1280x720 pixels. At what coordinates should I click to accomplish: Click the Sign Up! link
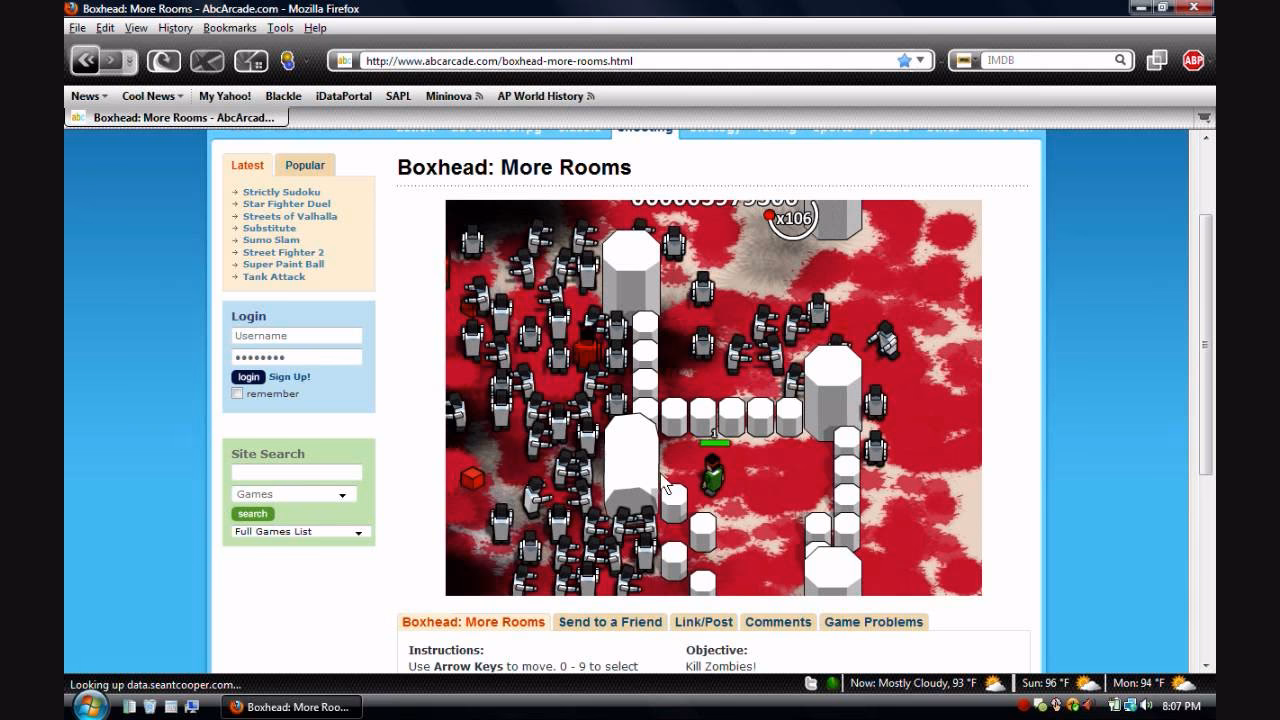click(290, 377)
